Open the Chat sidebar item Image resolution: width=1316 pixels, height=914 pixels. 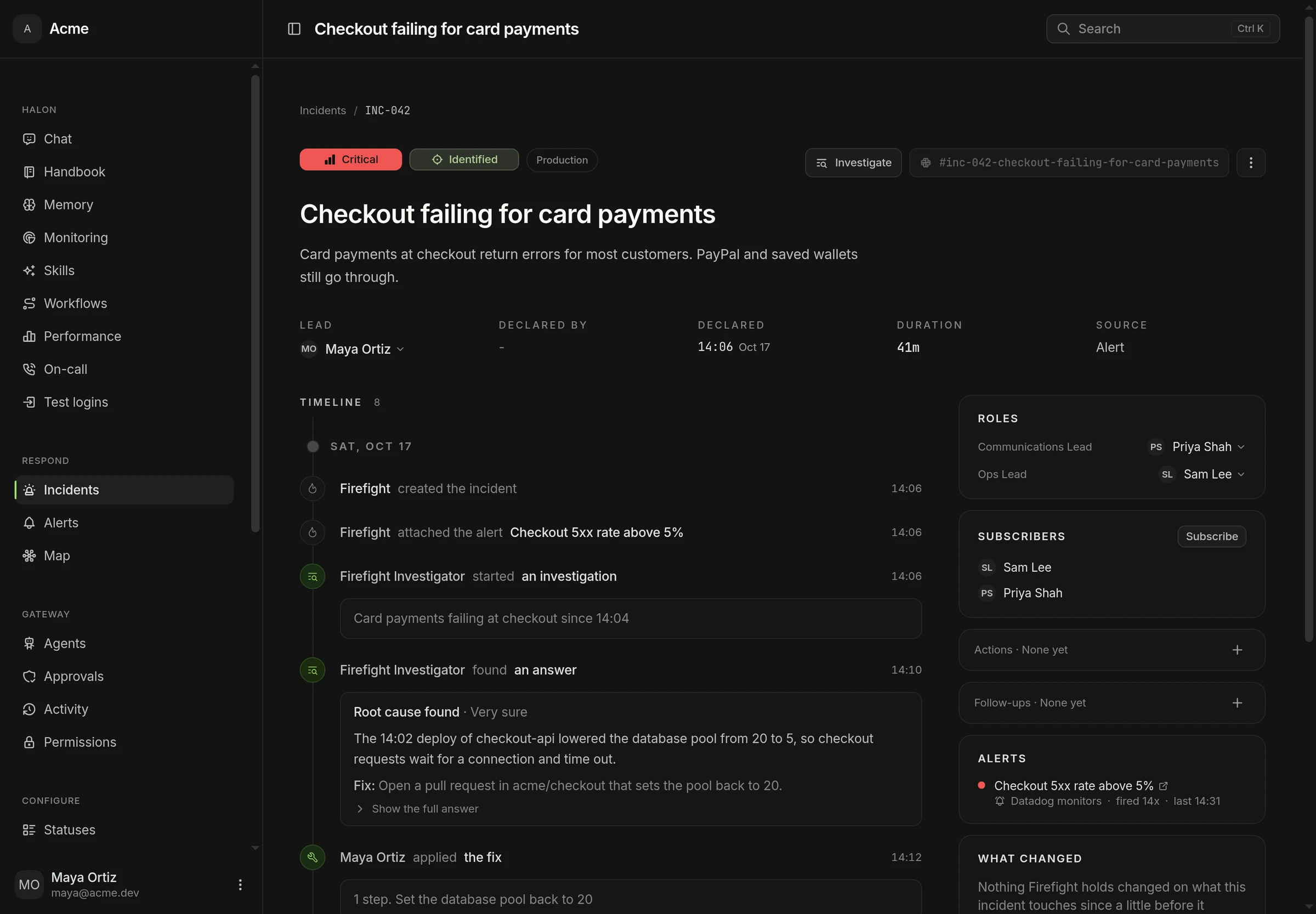point(124,139)
